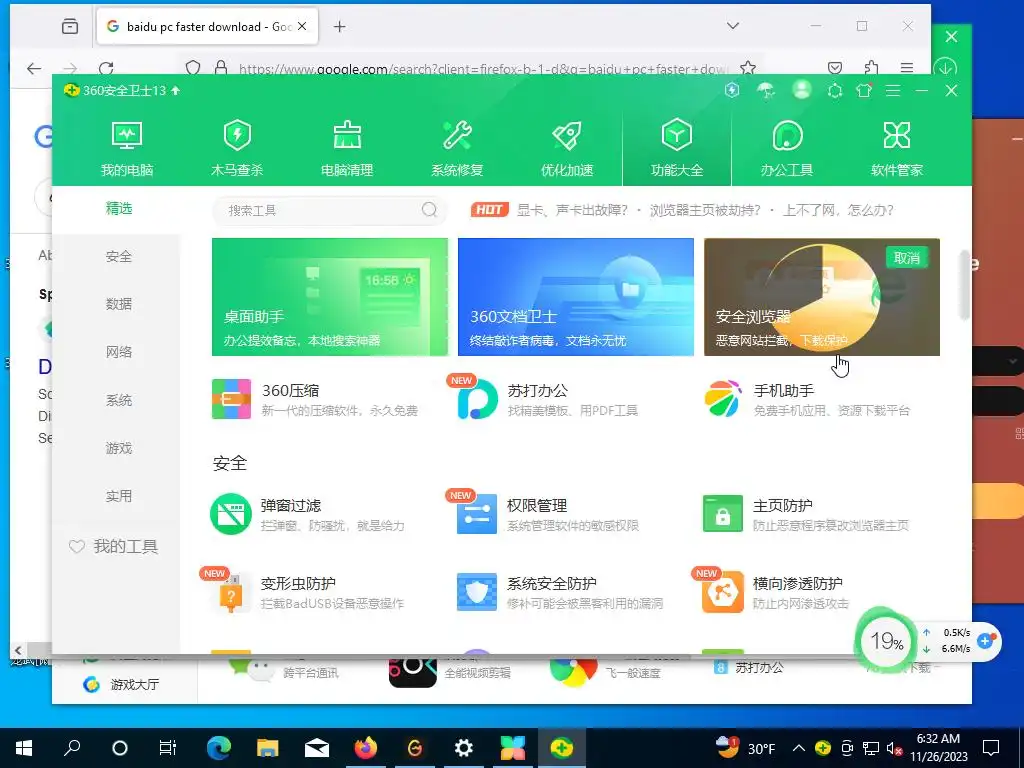Viewport: 1024px width, 768px height.
Task: Open 电脑清理 cleanup section
Action: click(347, 149)
